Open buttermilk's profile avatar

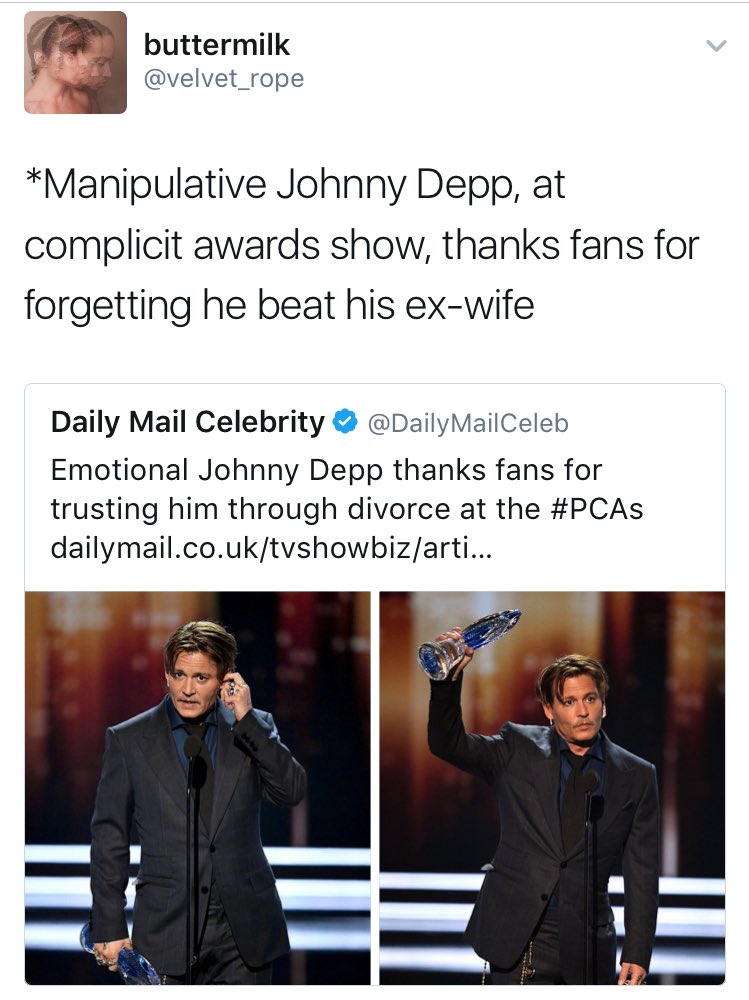76,62
